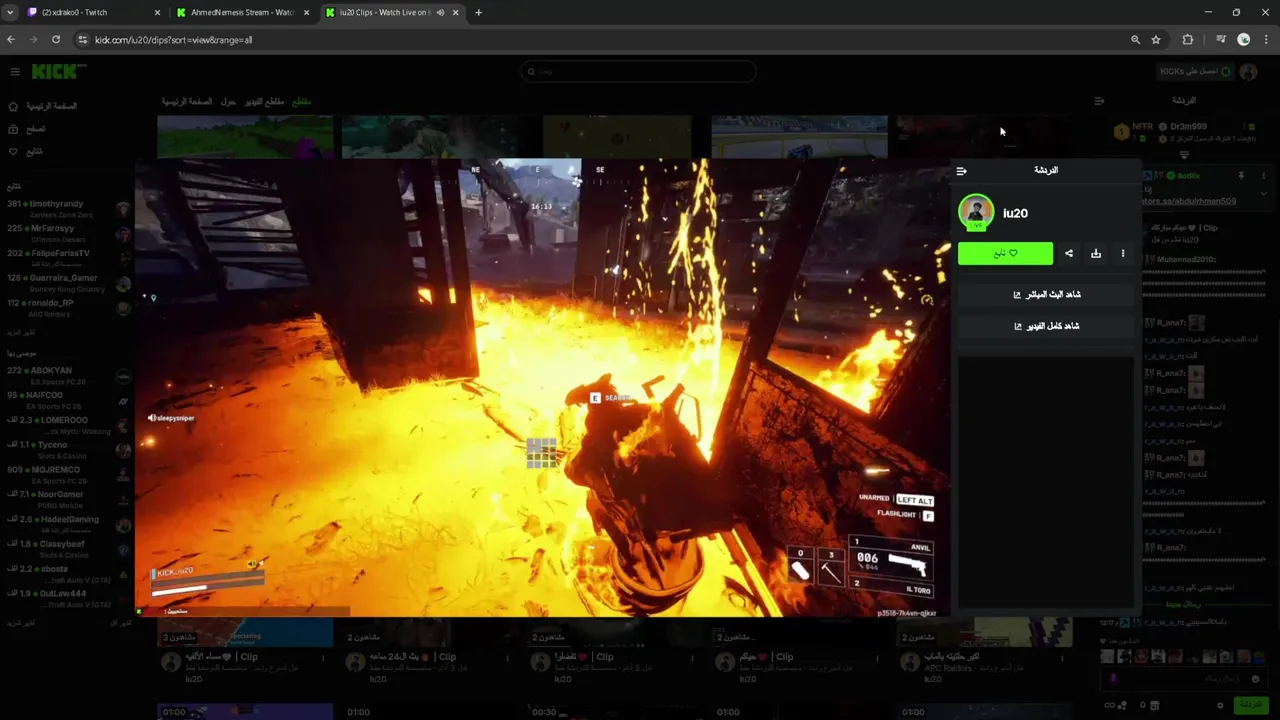This screenshot has width=1280, height=720.
Task: Click the iu20 channel name in clip panel
Action: 1015,213
